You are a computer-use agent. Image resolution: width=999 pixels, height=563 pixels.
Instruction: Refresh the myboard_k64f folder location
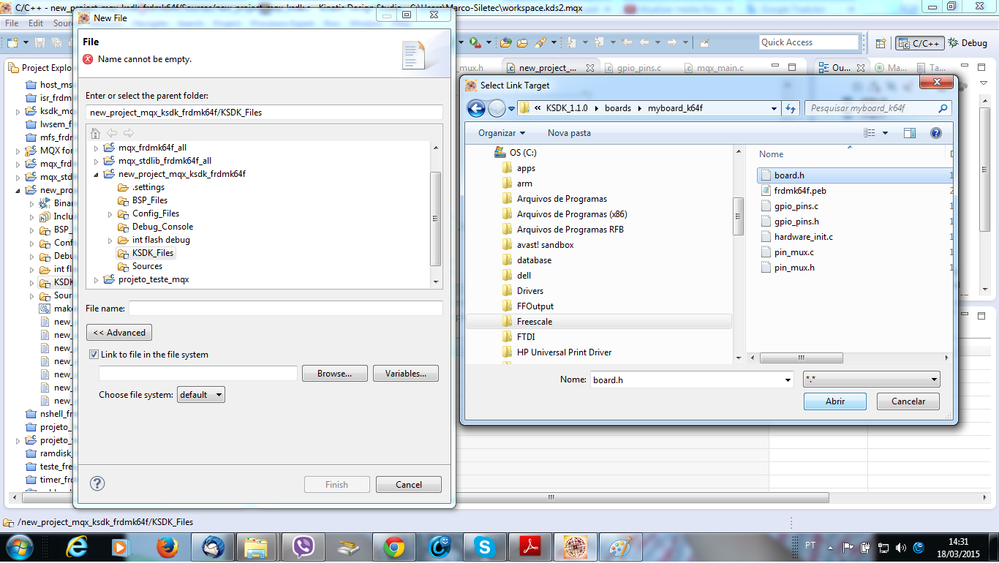click(x=791, y=108)
